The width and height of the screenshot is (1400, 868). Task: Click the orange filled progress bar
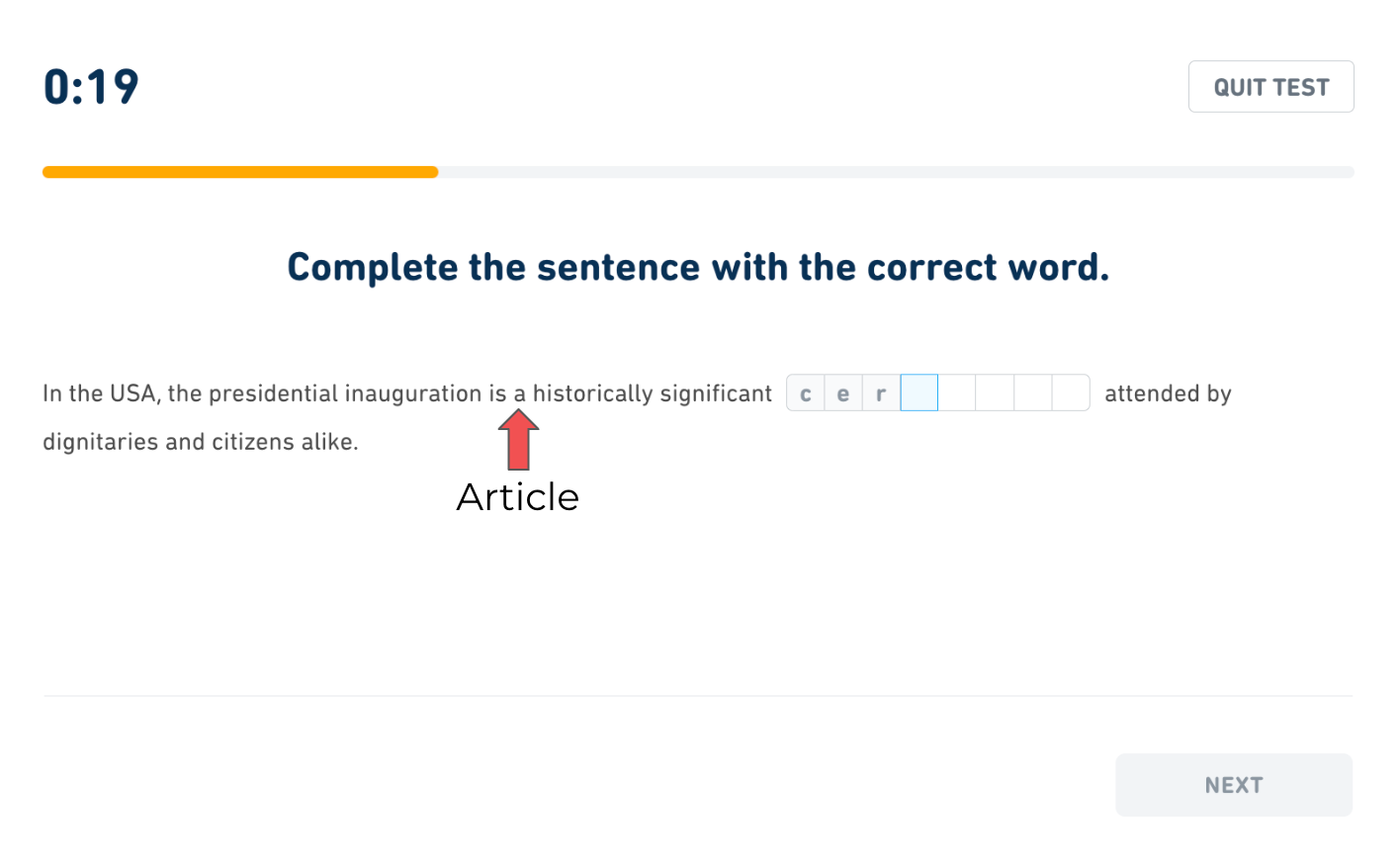[x=240, y=172]
